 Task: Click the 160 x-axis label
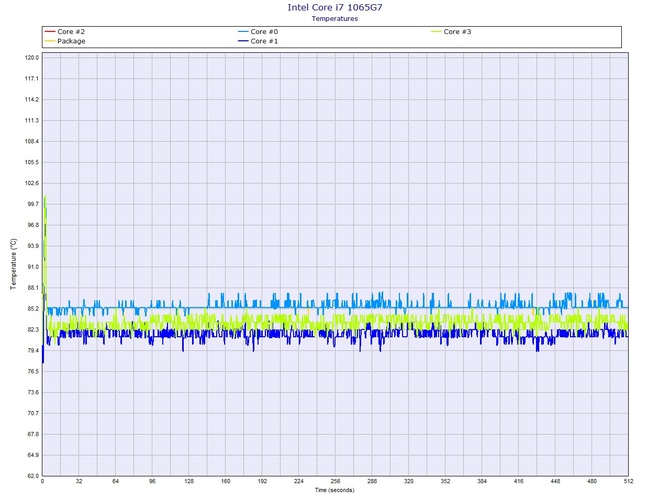pos(226,481)
